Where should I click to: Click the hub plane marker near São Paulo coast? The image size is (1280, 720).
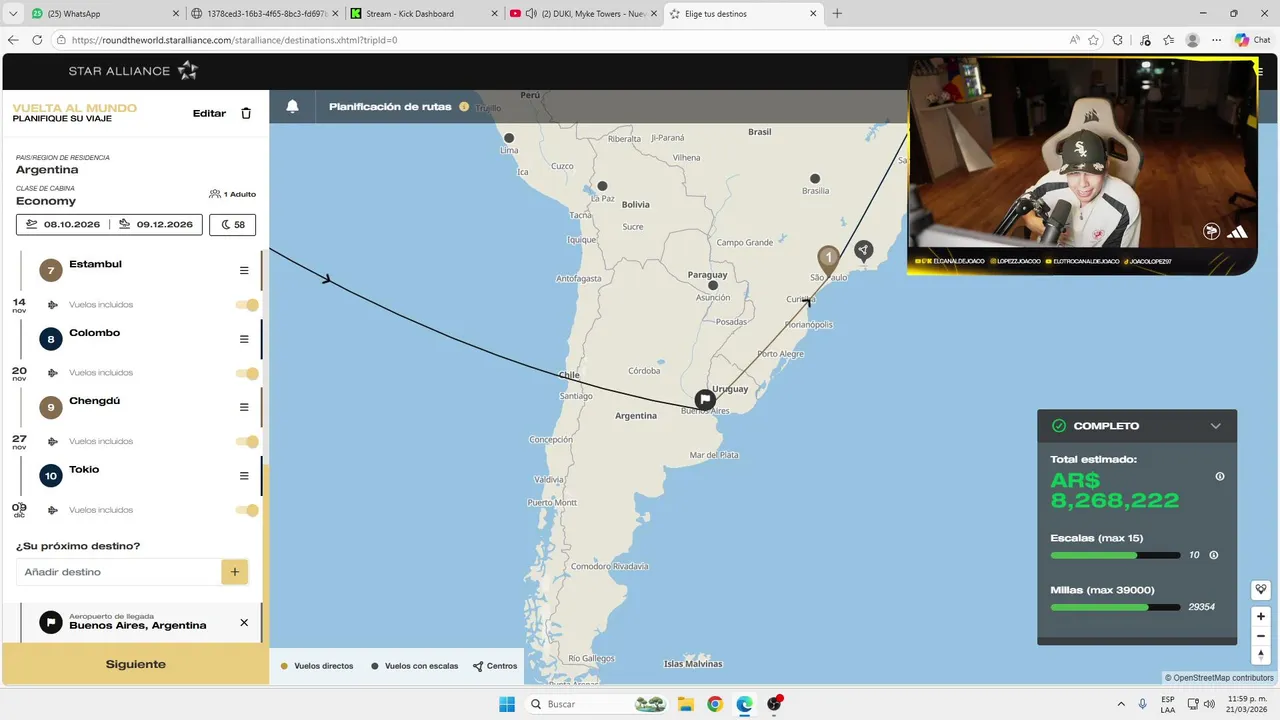(863, 249)
